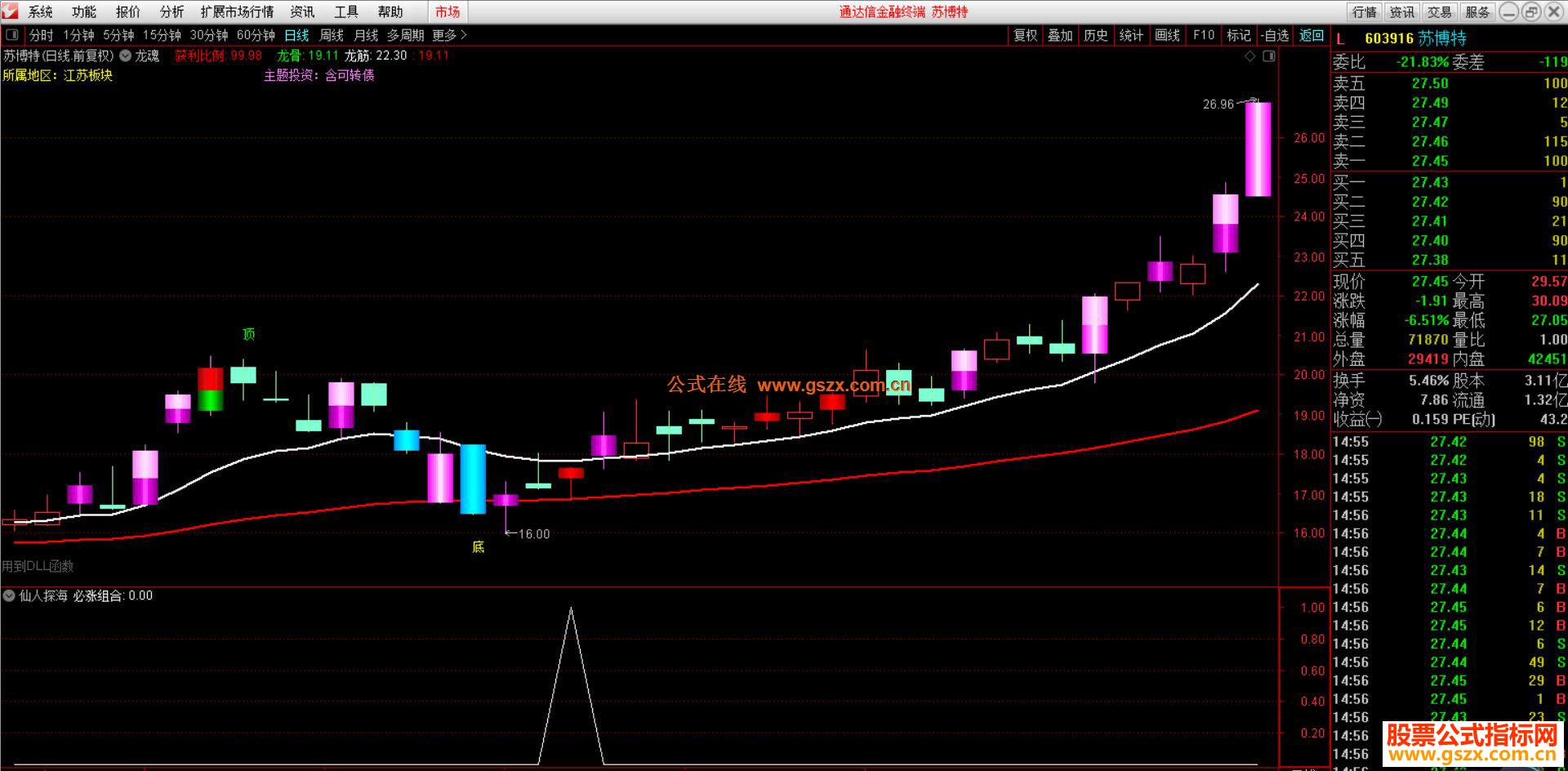
Task: Open the 多周期 multi-period view
Action: (x=405, y=35)
